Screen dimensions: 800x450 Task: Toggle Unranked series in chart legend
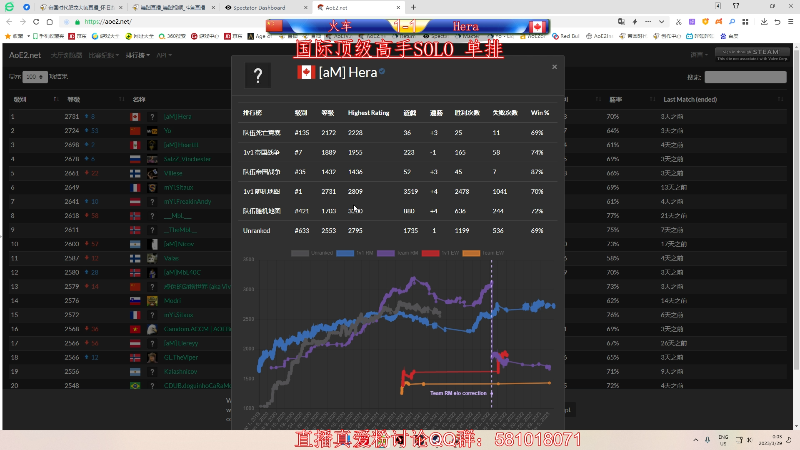312,253
